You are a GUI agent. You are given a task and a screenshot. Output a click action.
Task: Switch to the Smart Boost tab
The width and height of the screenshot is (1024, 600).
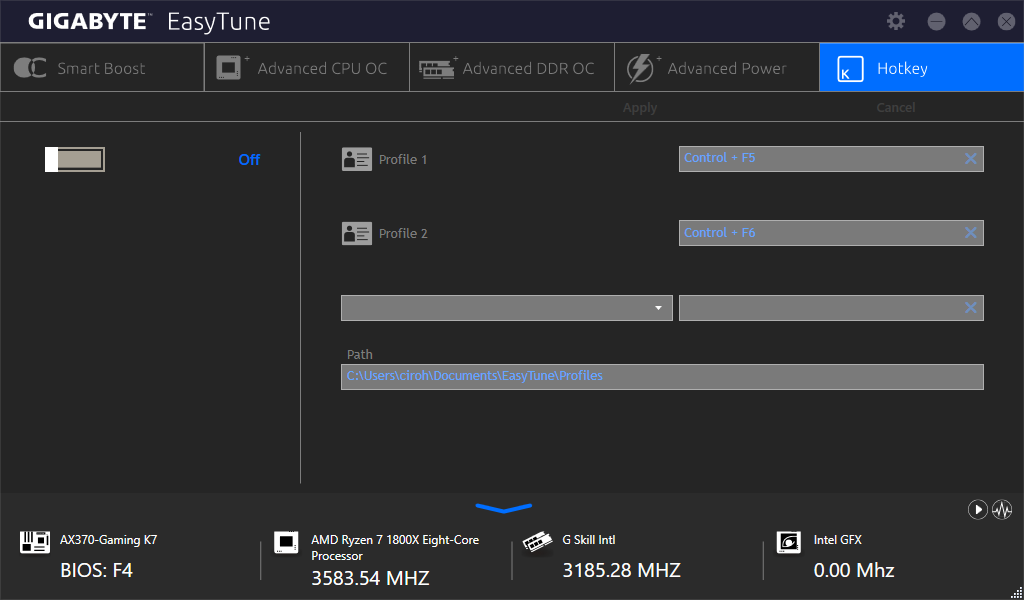(101, 68)
